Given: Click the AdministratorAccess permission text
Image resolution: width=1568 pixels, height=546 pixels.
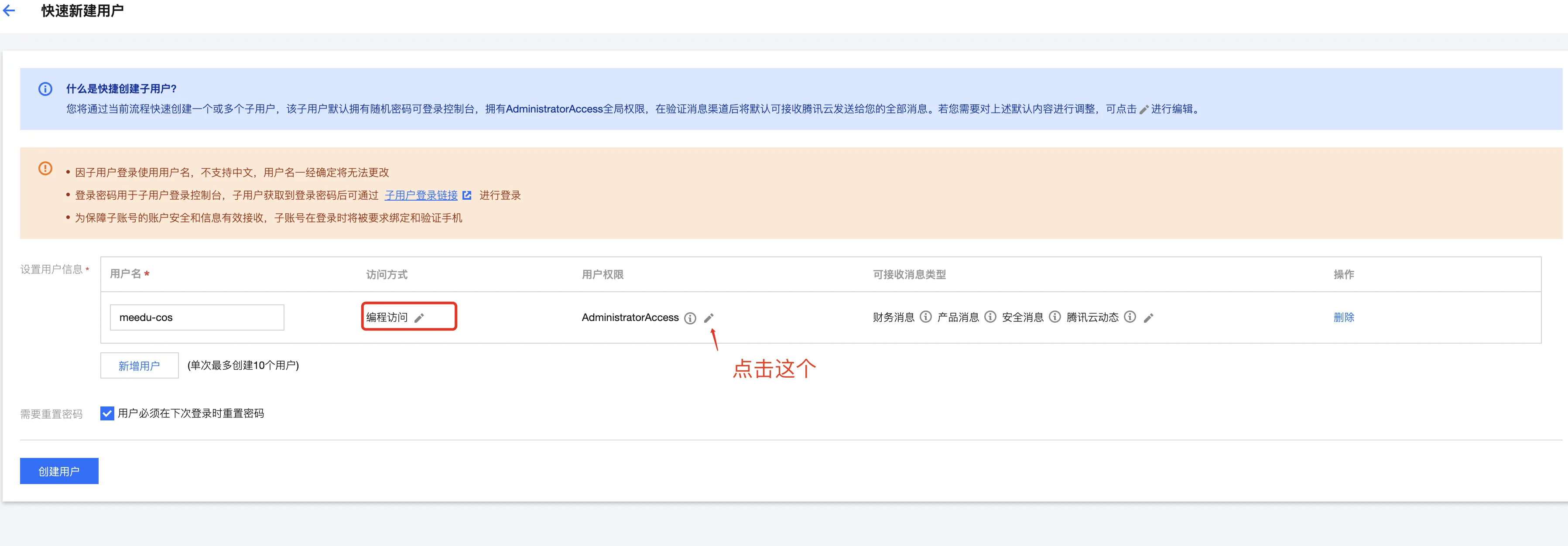Looking at the screenshot, I should click(630, 317).
